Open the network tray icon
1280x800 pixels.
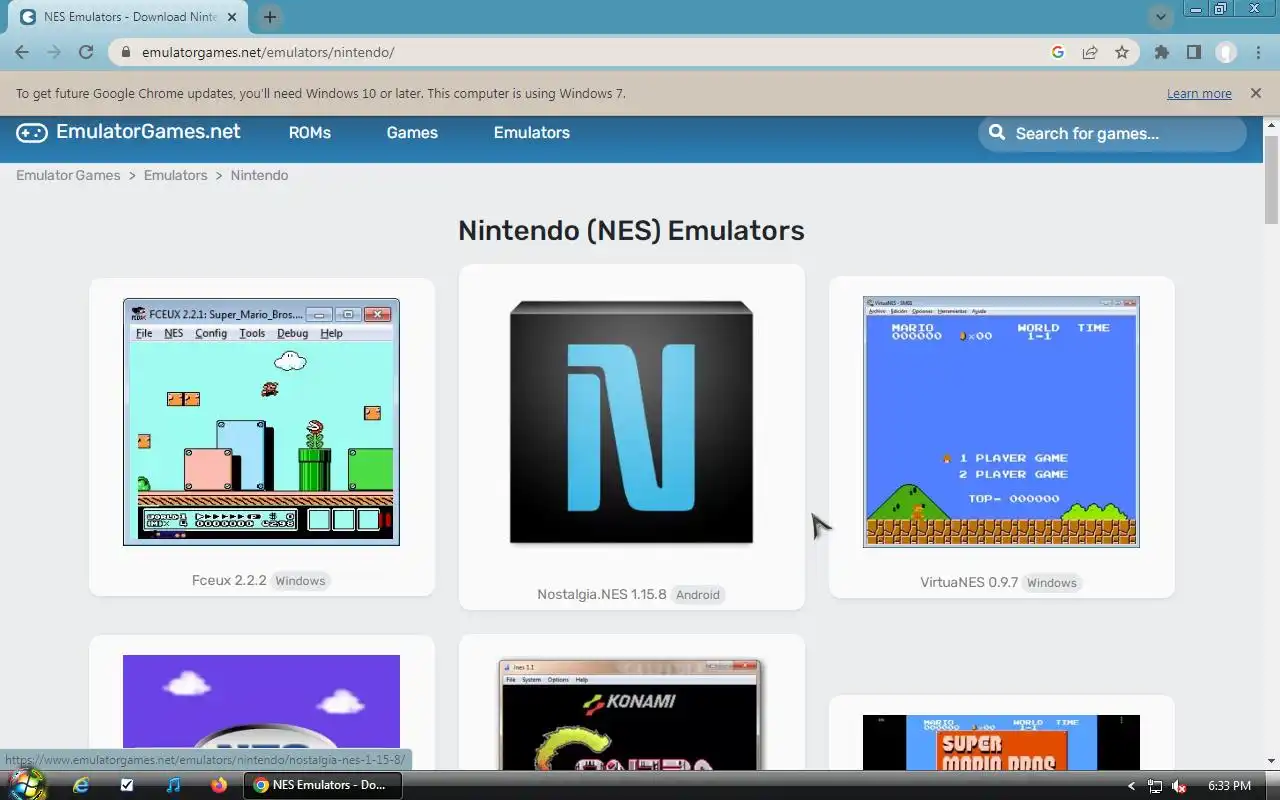[1155, 786]
